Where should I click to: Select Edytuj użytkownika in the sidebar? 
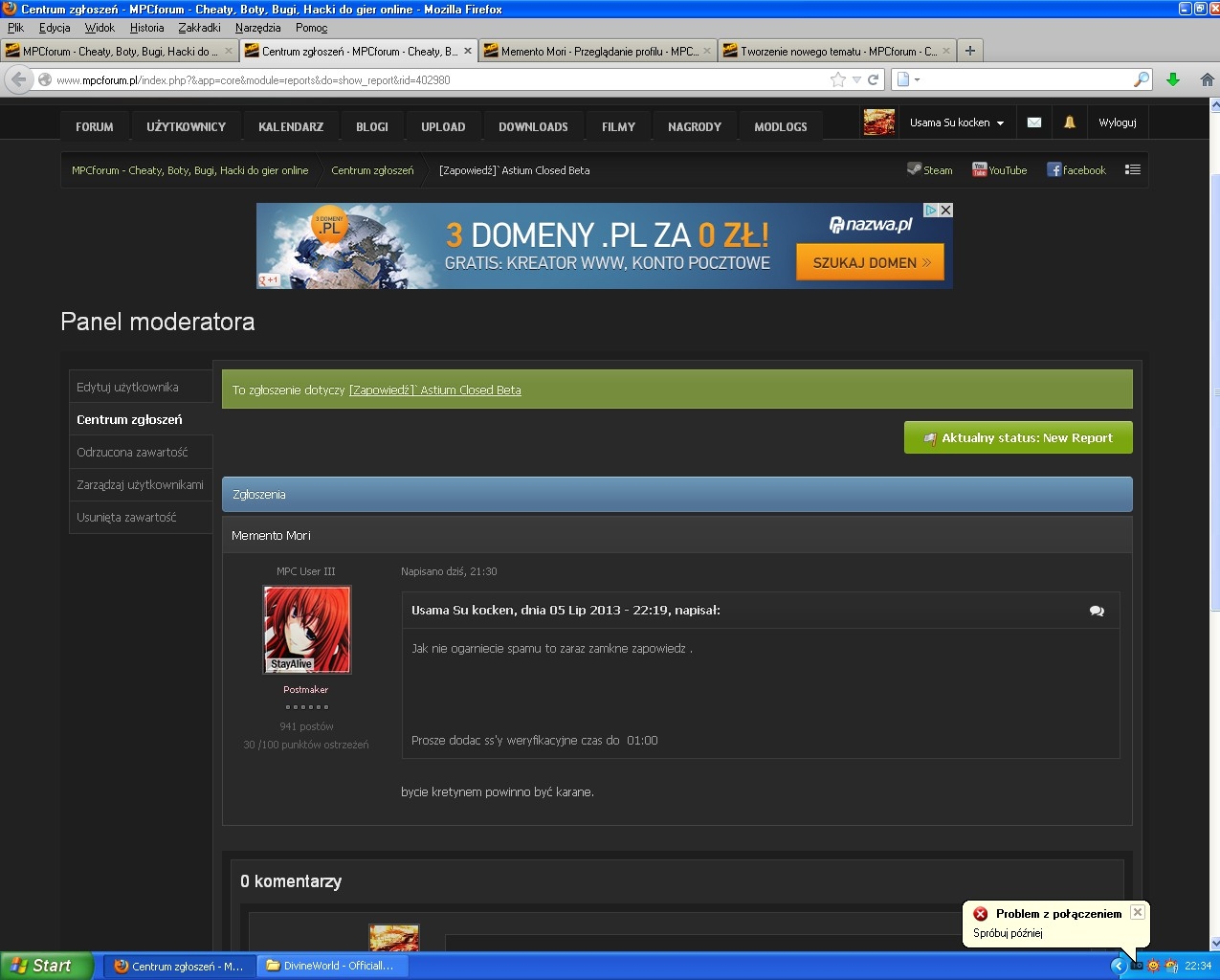(x=141, y=387)
